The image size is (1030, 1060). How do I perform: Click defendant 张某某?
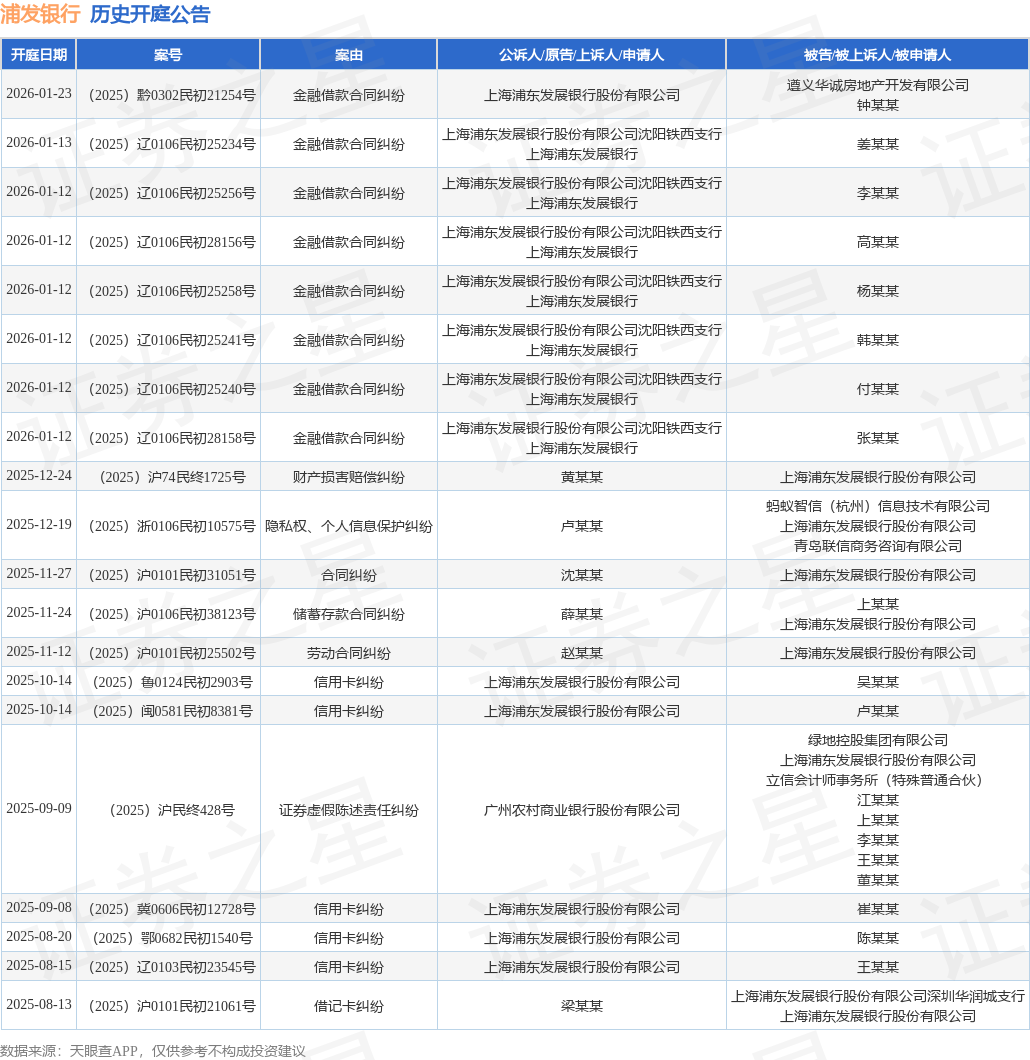coord(877,438)
